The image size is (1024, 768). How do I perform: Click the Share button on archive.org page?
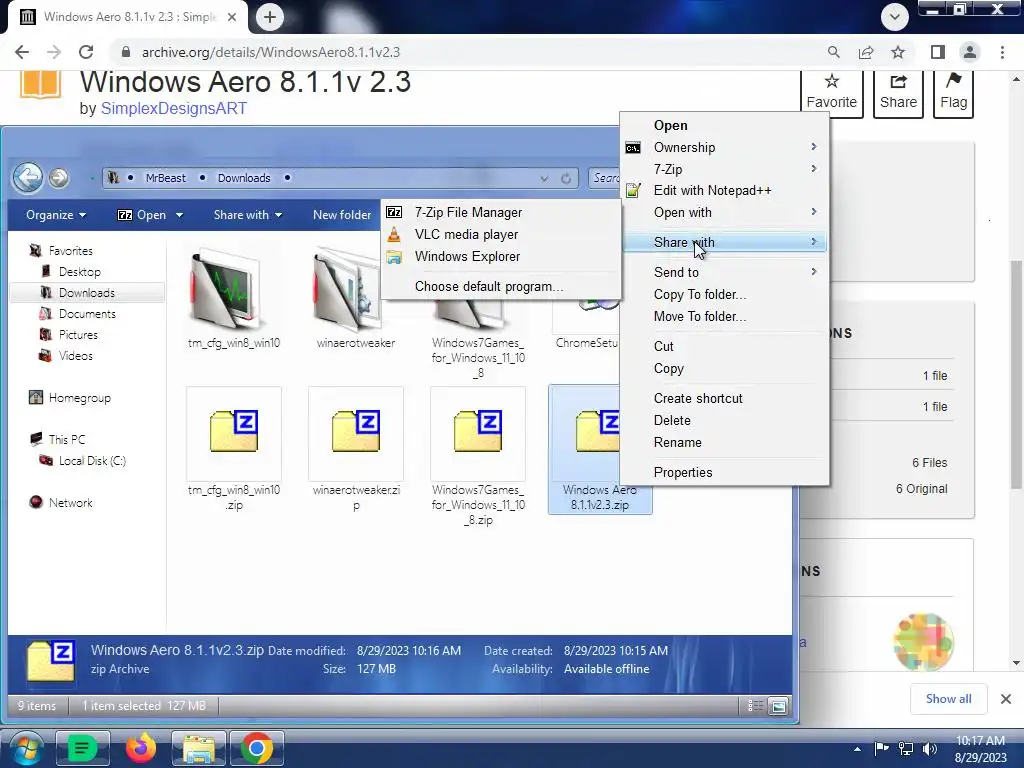898,92
